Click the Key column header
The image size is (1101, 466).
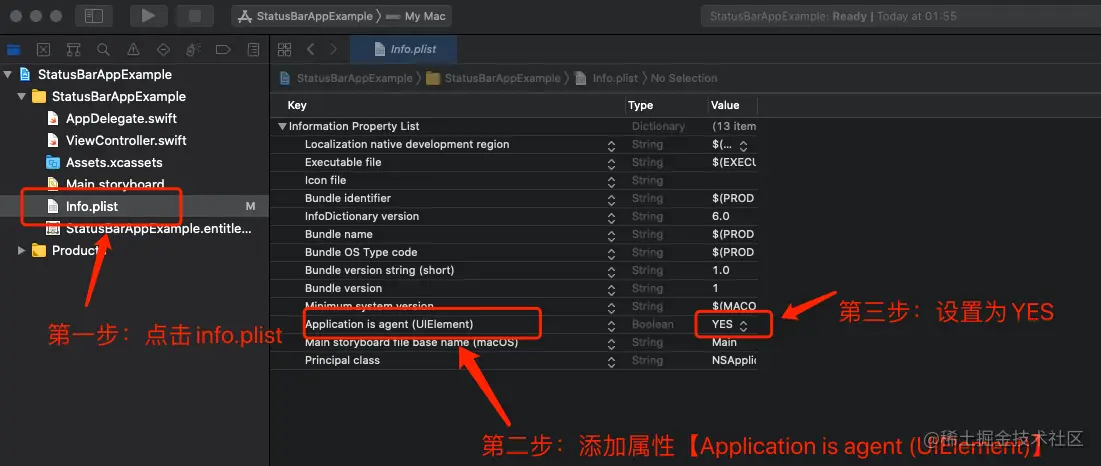click(297, 105)
